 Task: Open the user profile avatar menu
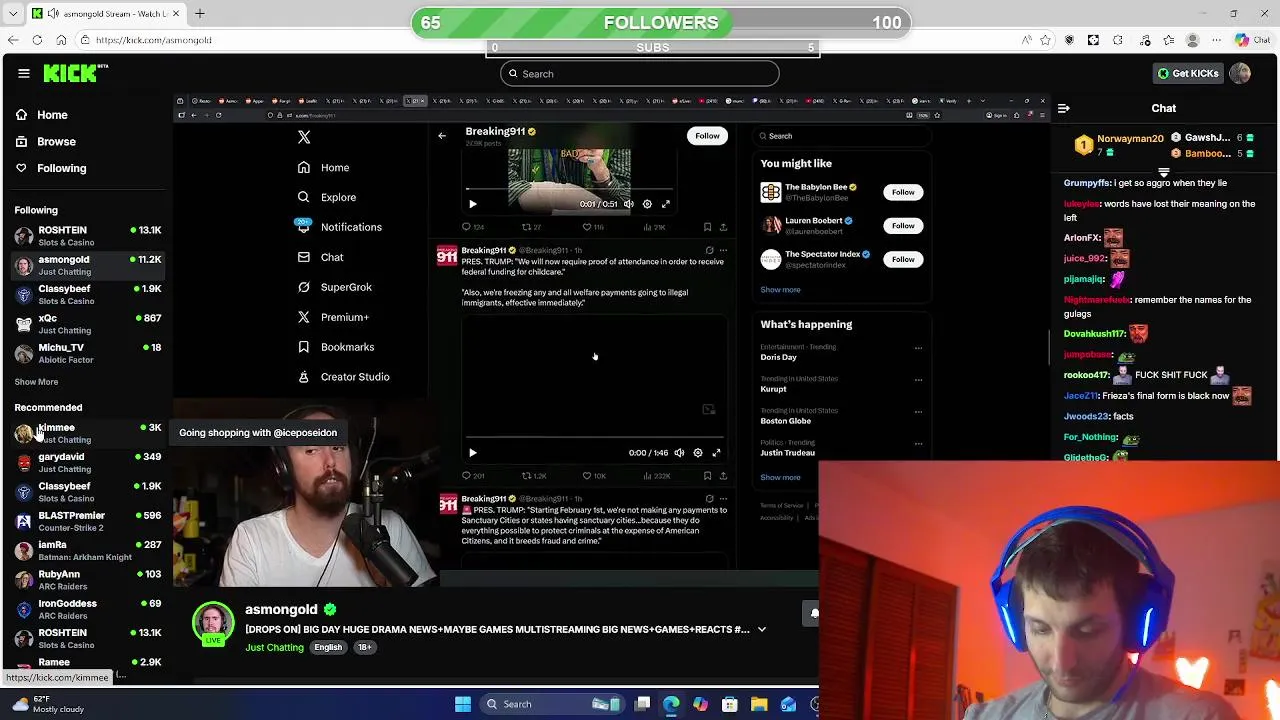1240,73
